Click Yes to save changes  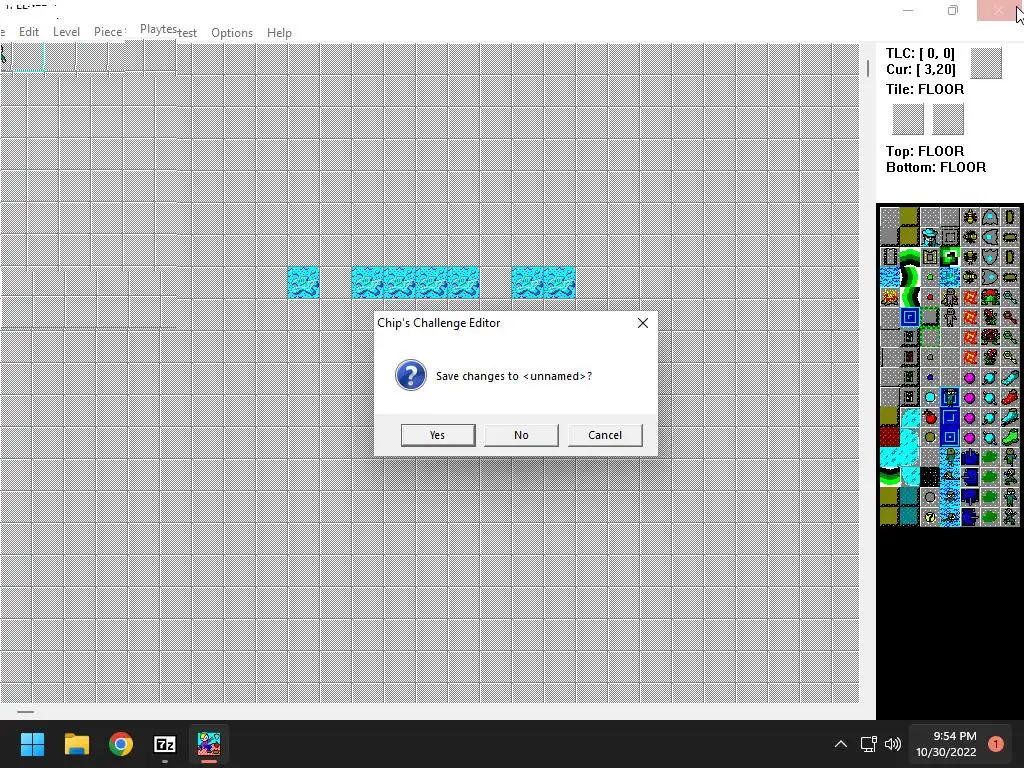[438, 435]
